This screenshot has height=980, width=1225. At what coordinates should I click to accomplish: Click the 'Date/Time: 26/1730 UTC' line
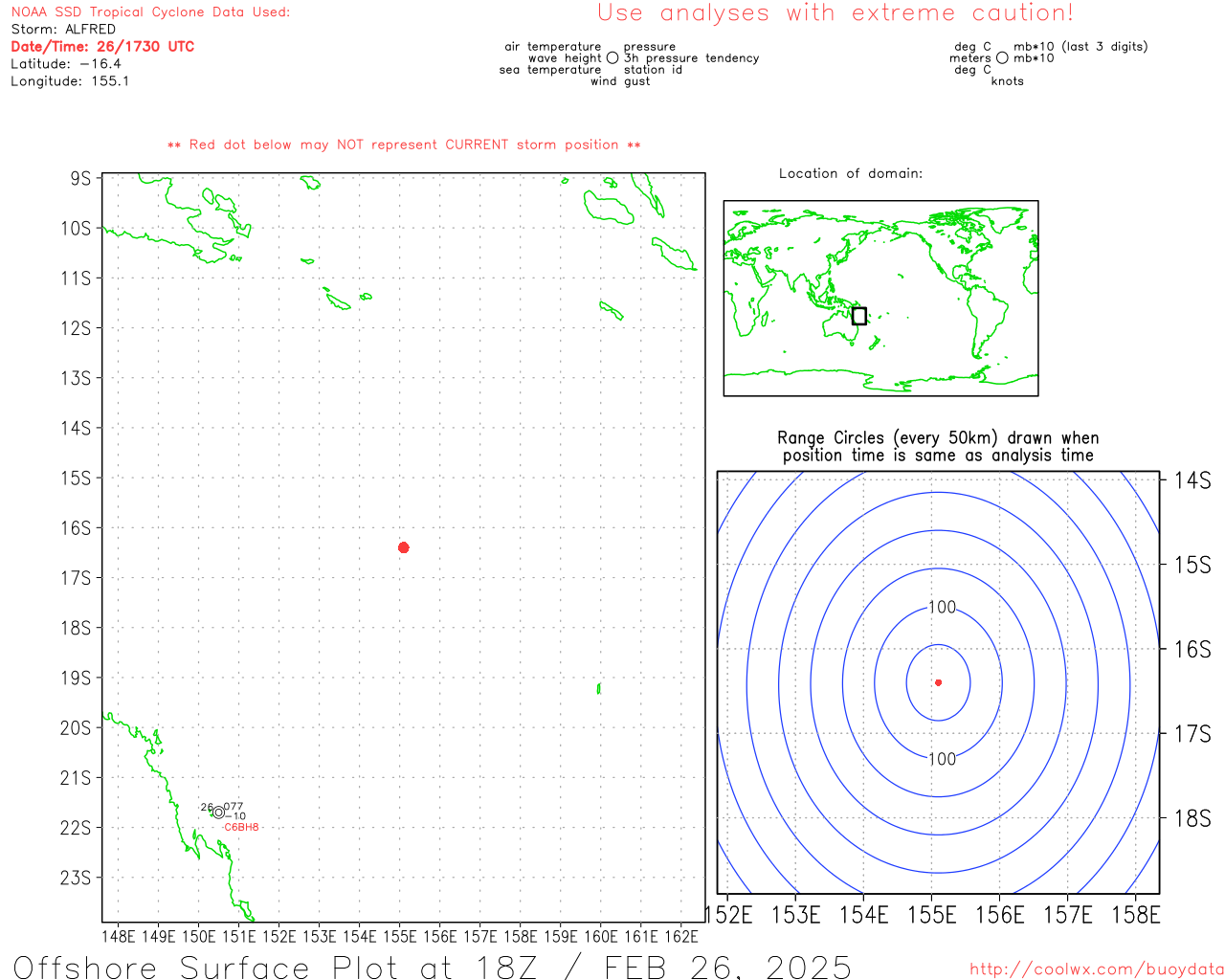click(102, 47)
